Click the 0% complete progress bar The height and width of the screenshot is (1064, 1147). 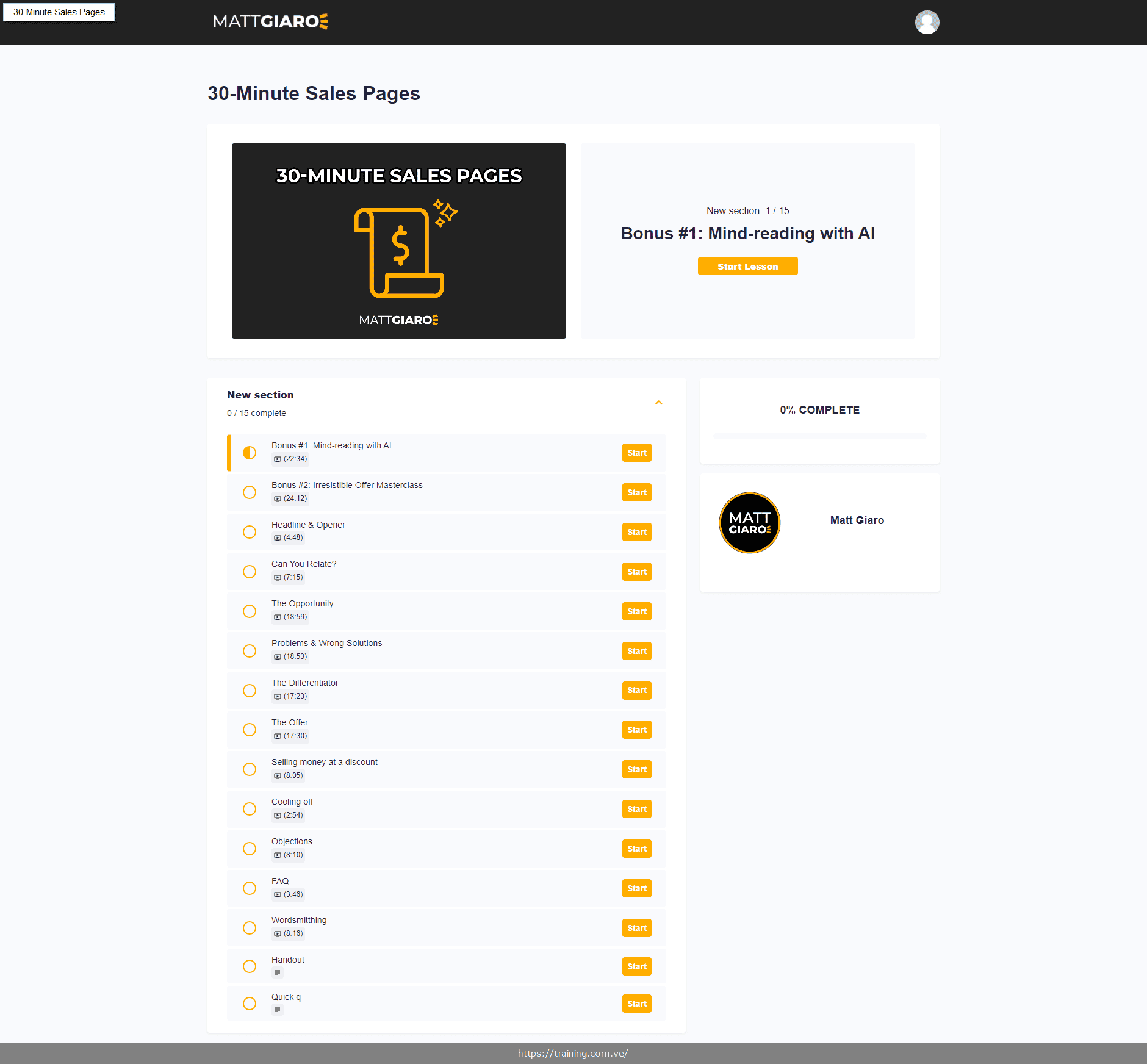[x=819, y=436]
